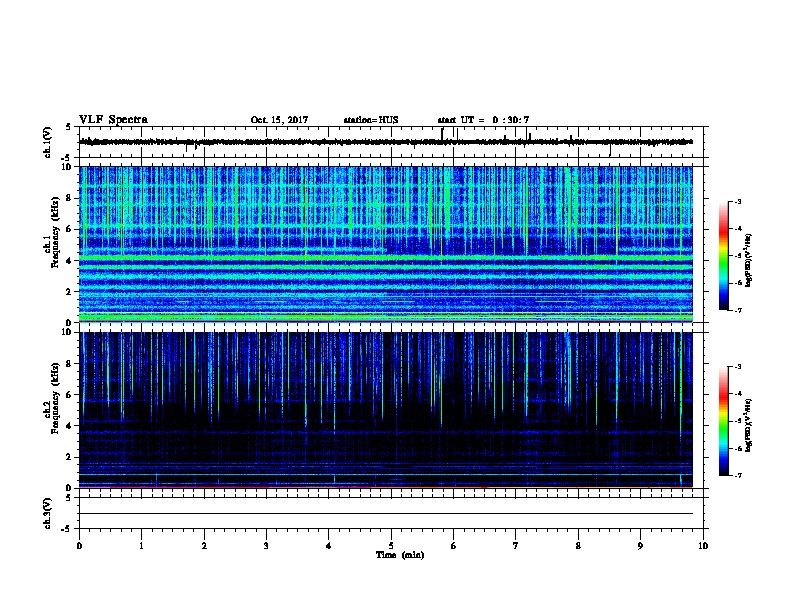Screen dimensions: 792x612
Task: Click the ch.2 spectrogram panel
Action: (386, 410)
